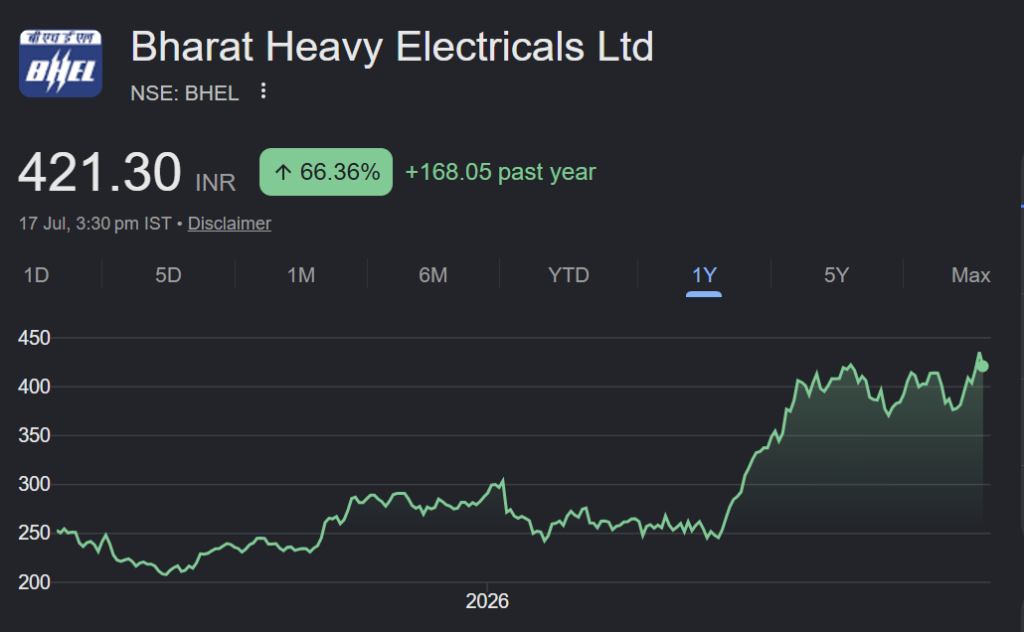This screenshot has width=1024, height=632.
Task: Click the NSE: BHEL ticker label
Action: (x=185, y=93)
